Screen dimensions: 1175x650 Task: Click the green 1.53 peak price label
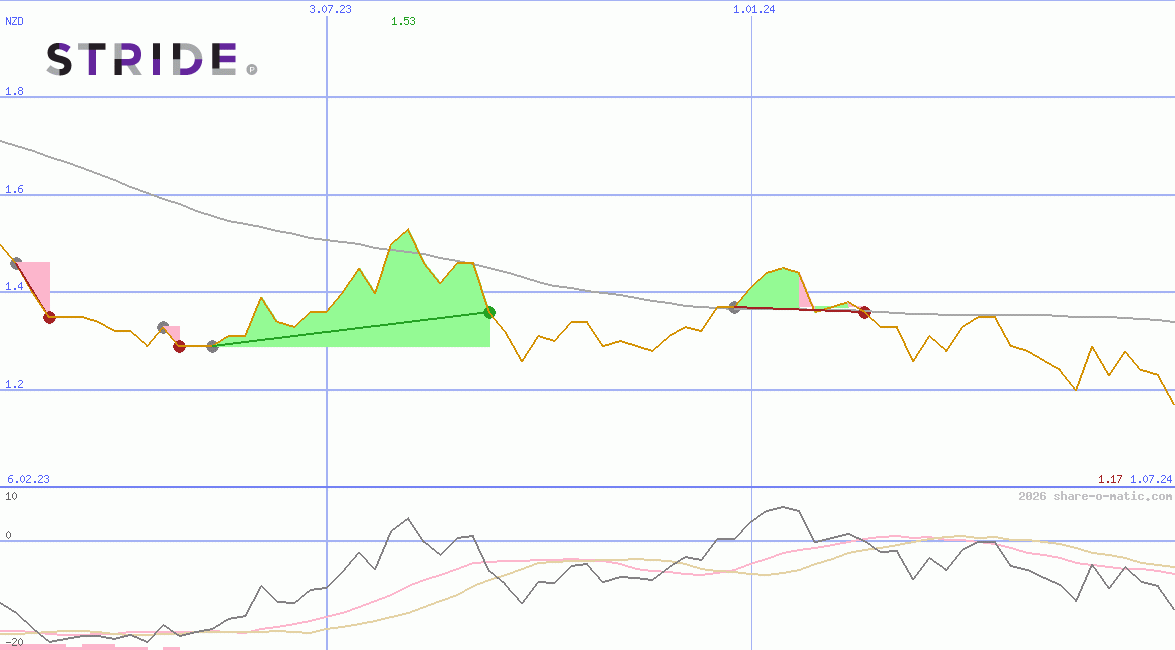coord(403,21)
